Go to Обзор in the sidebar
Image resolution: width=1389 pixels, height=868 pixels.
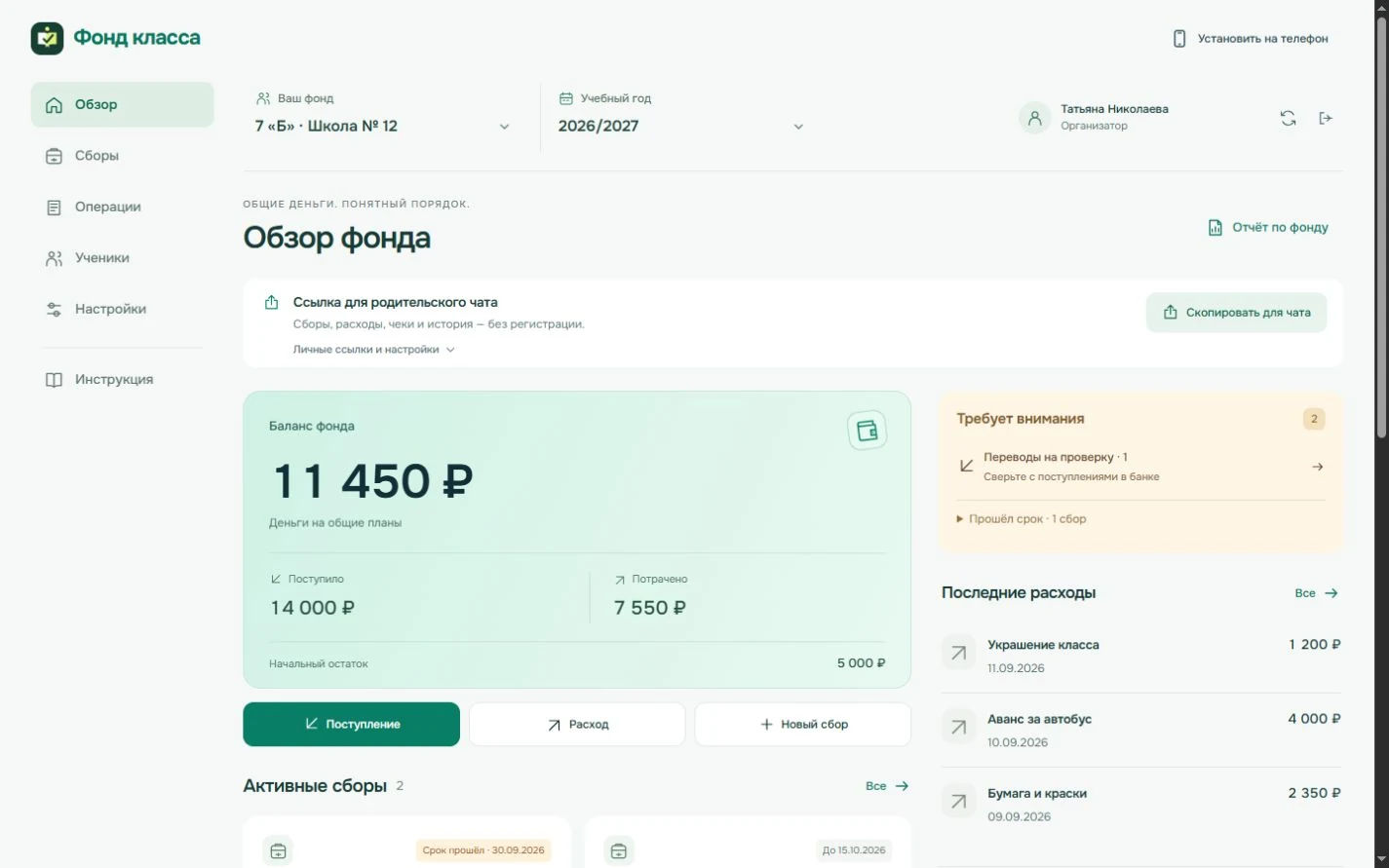click(122, 104)
